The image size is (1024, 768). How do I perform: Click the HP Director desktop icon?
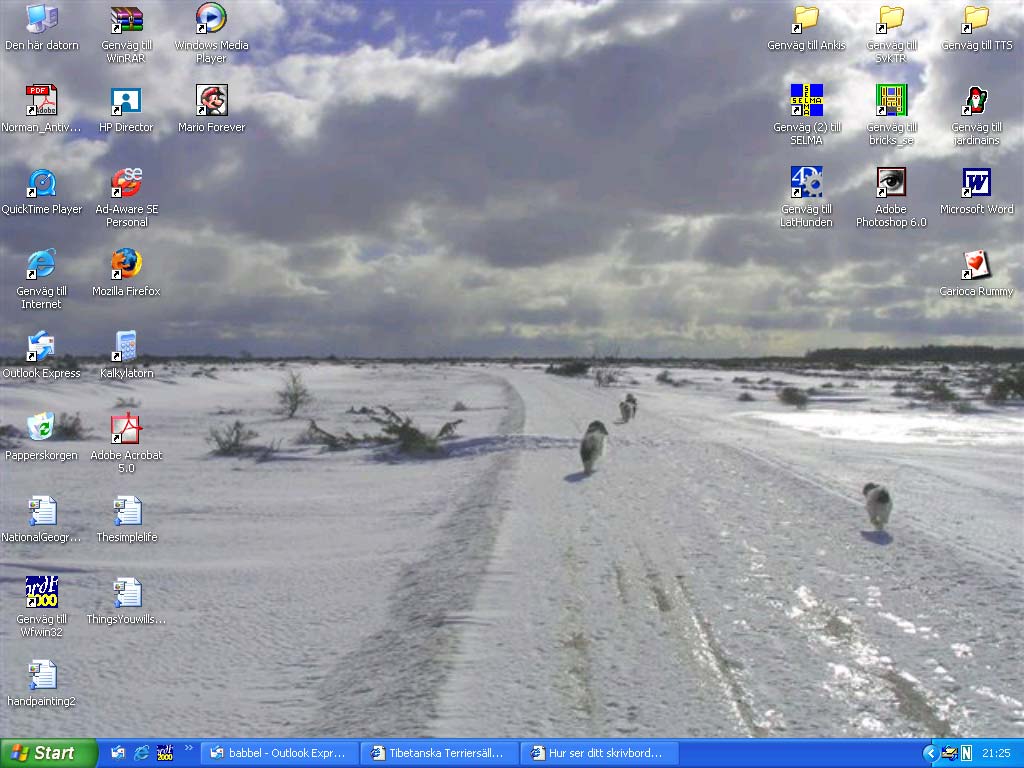[x=126, y=101]
